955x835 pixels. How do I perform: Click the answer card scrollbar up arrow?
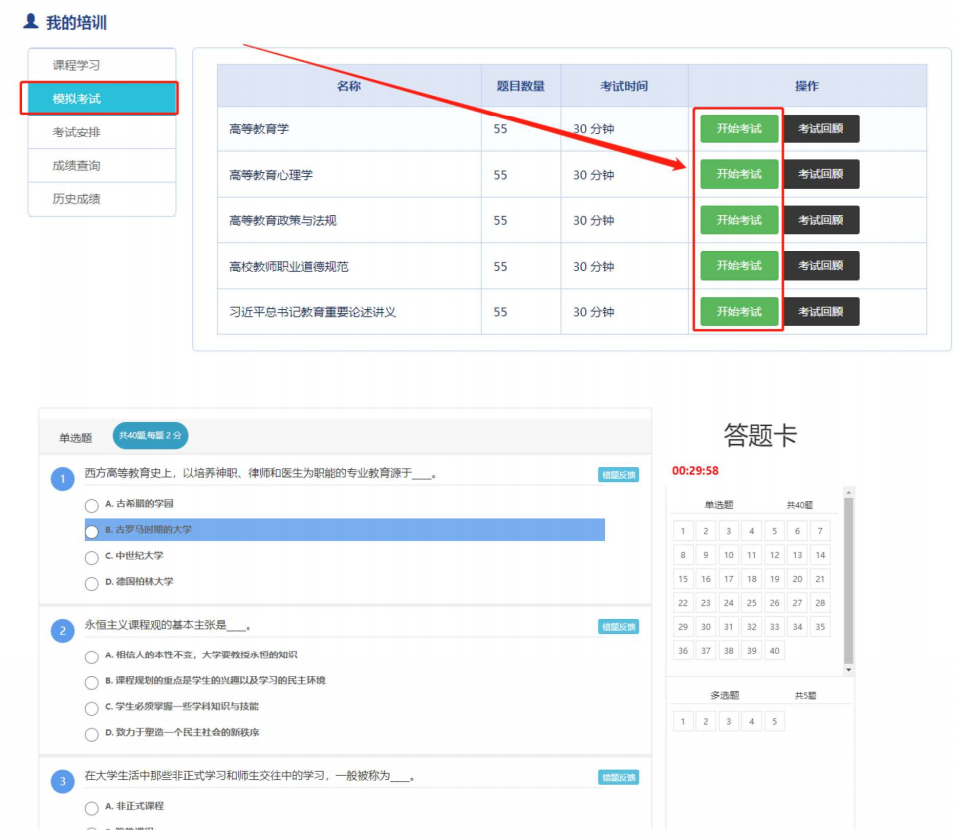(849, 492)
